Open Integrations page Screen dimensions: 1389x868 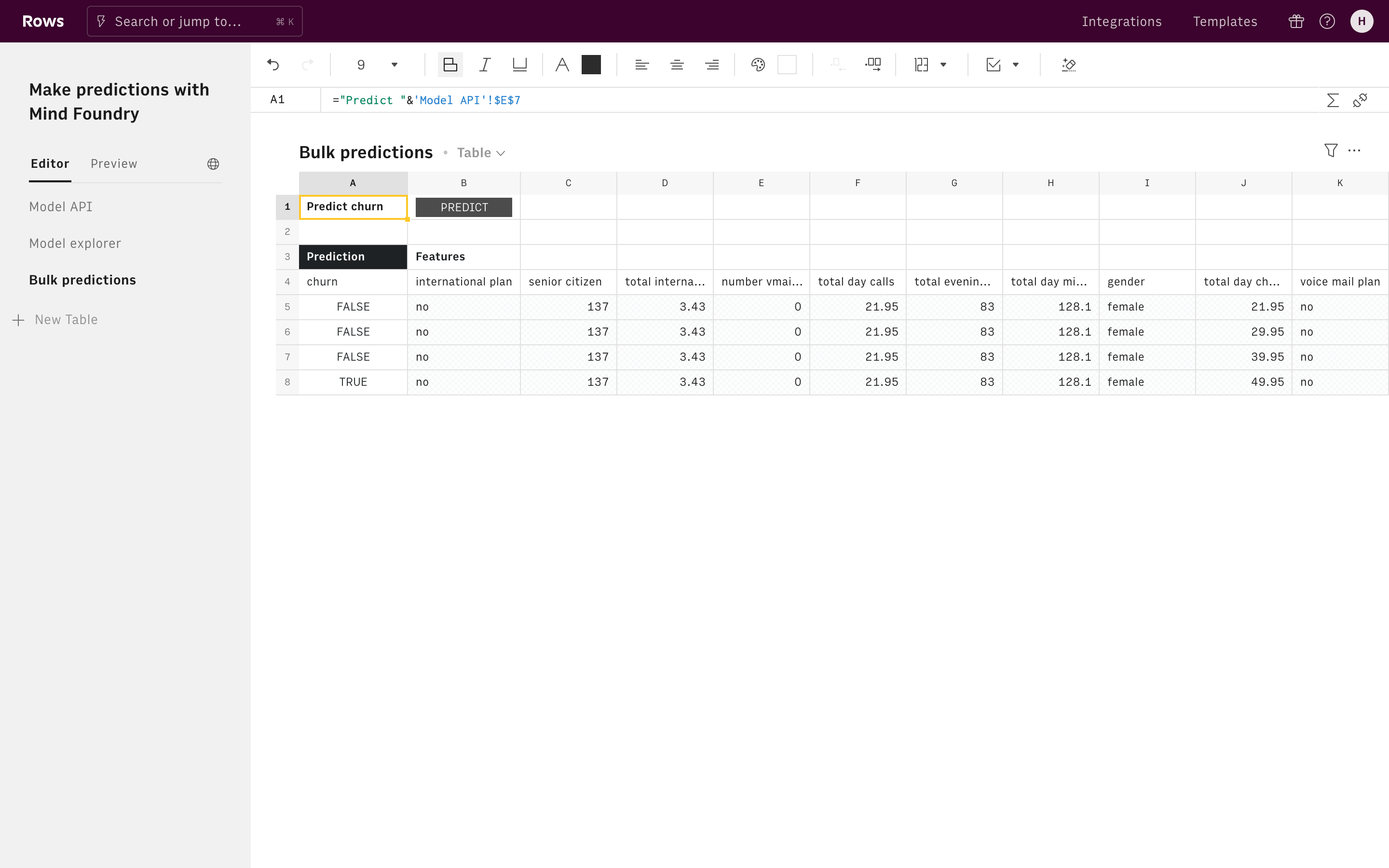tap(1121, 21)
